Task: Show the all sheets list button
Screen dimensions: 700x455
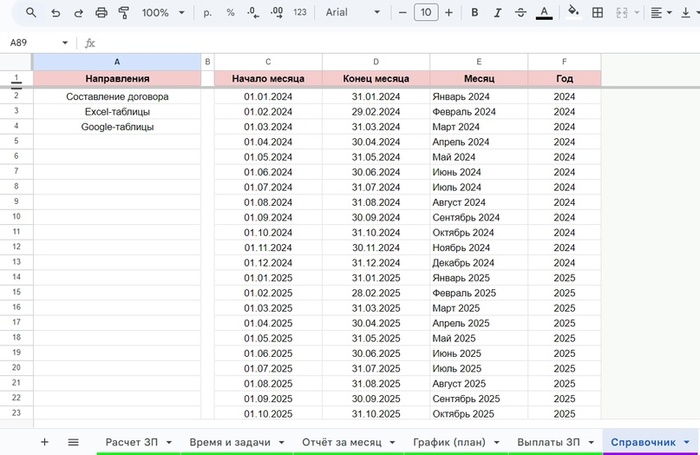Action: [x=73, y=441]
